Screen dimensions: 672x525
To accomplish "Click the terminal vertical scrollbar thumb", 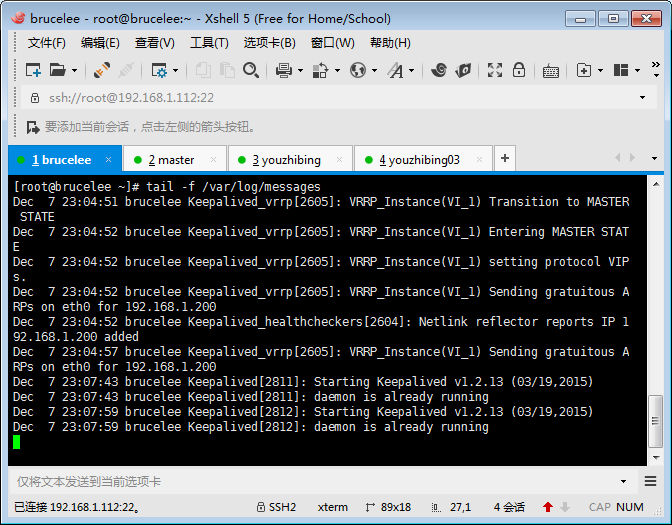I will click(656, 421).
